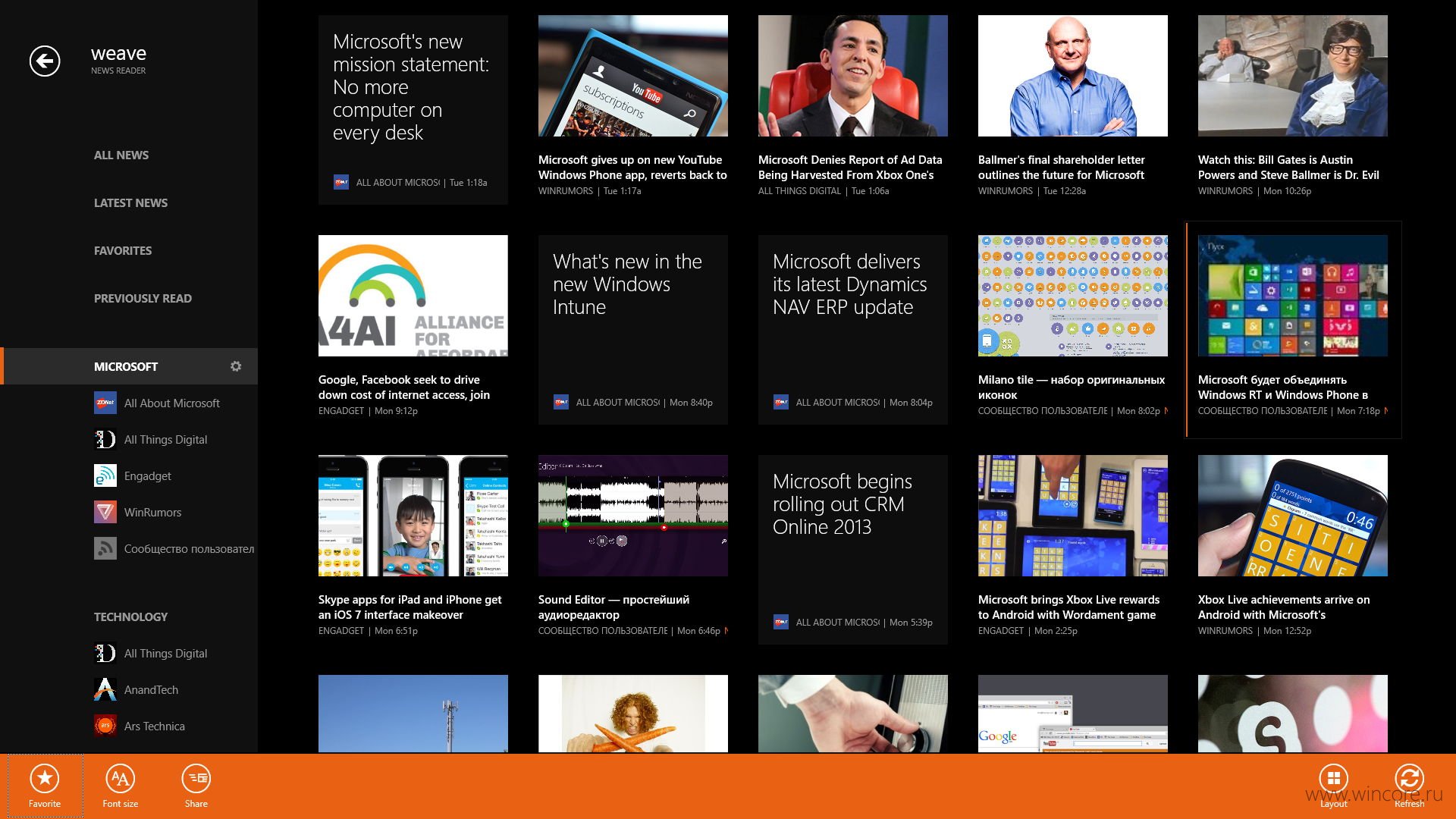This screenshot has height=819, width=1456.
Task: Open Microsoft begins rolling out CRM tile
Action: click(853, 550)
